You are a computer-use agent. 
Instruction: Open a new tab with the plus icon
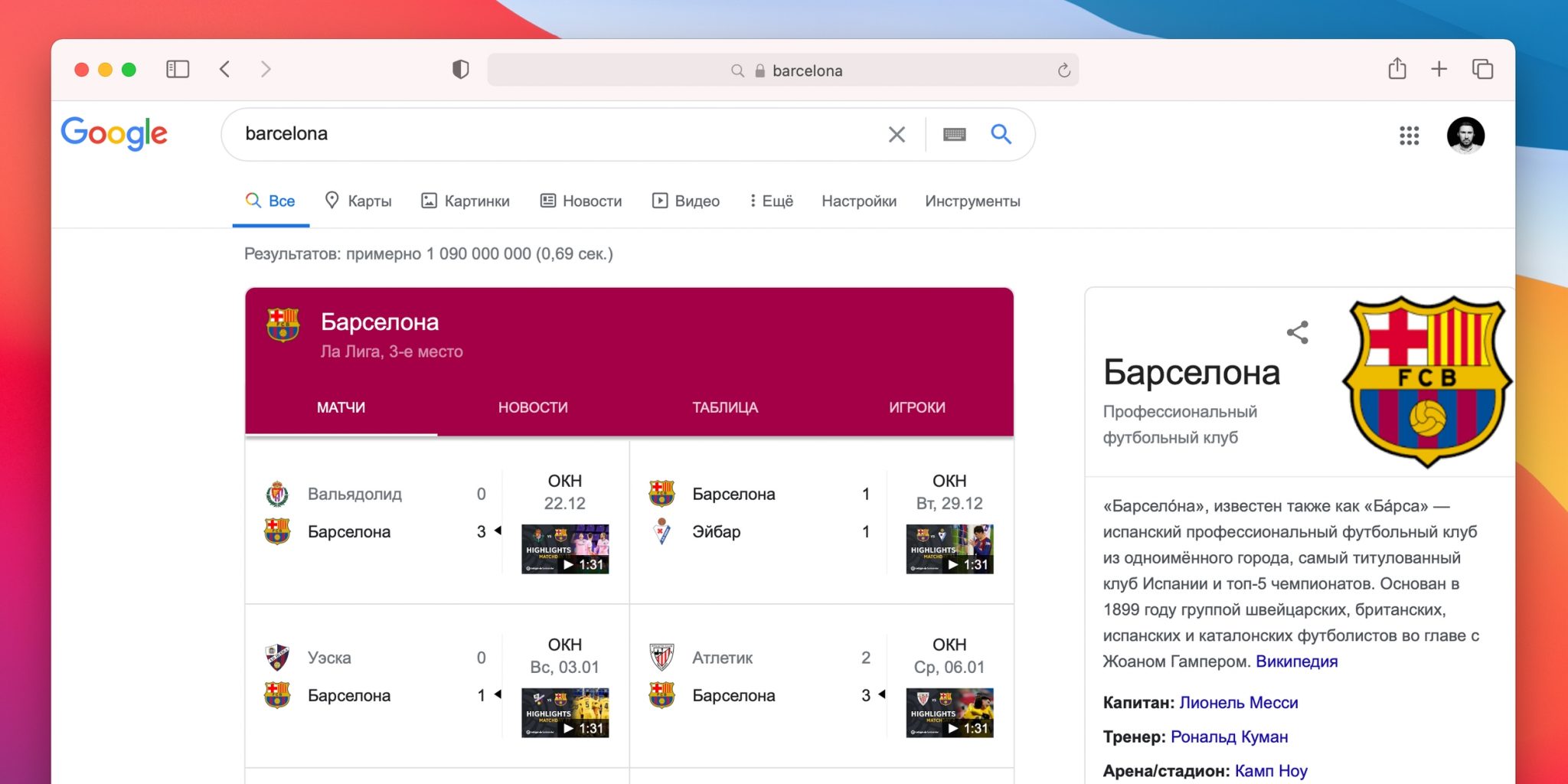click(x=1439, y=70)
